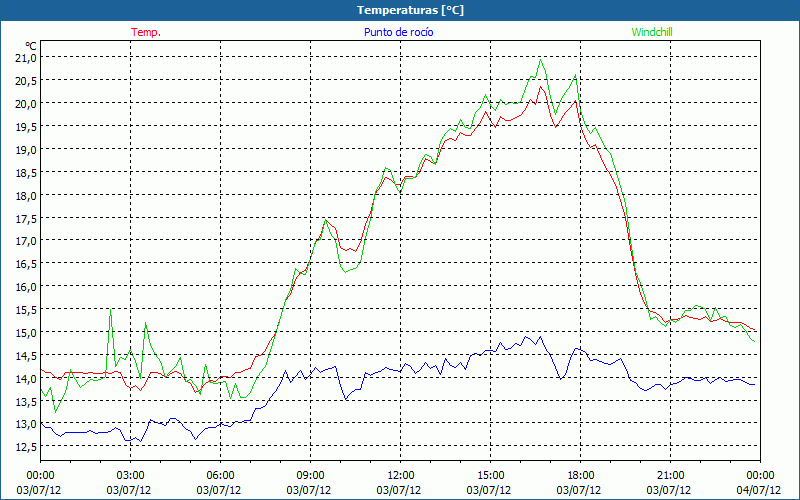This screenshot has height=500, width=800.
Task: Click the '19,5' y-axis value
Action: coord(26,127)
